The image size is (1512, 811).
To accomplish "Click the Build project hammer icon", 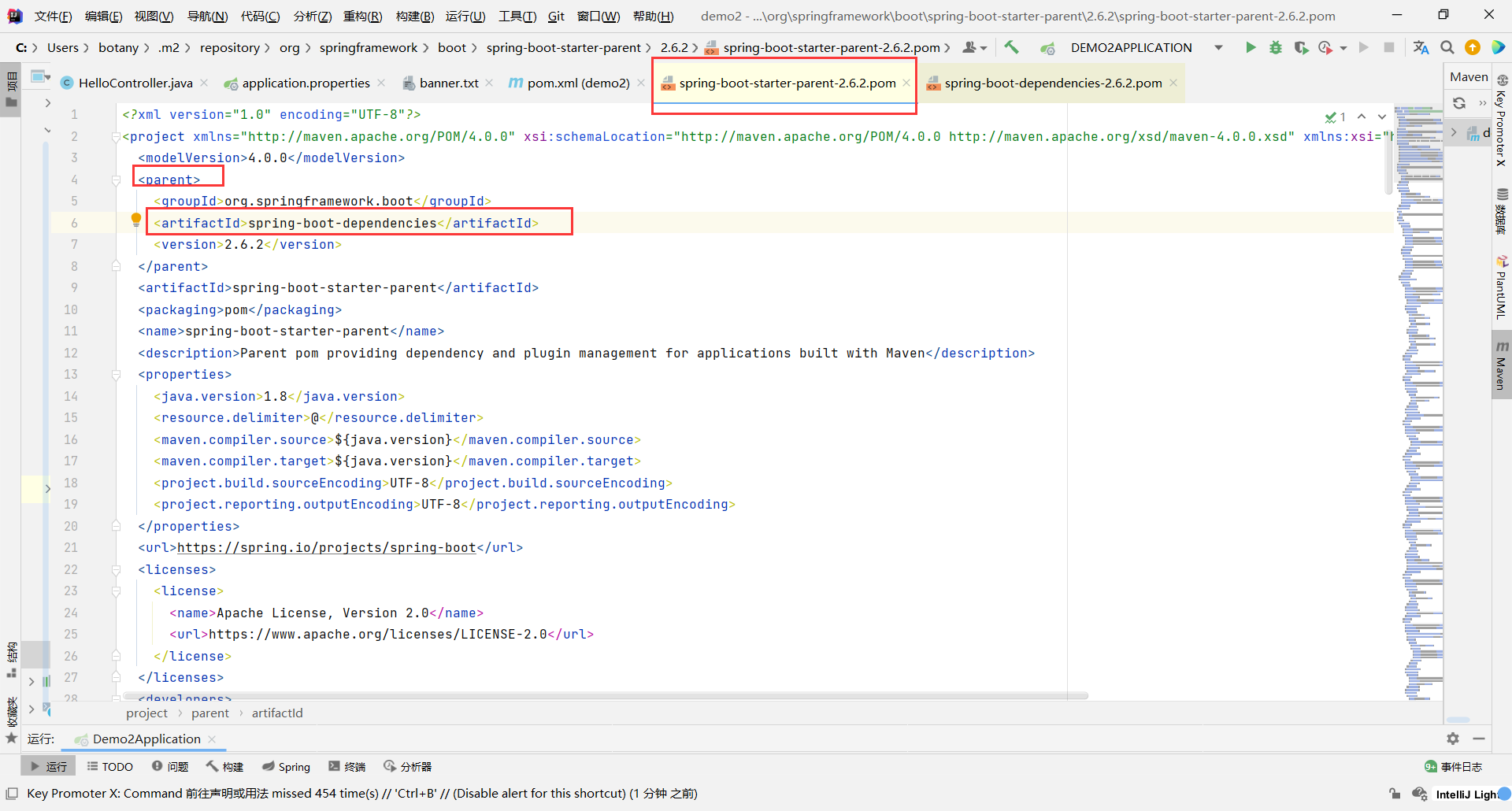I will [1012, 47].
